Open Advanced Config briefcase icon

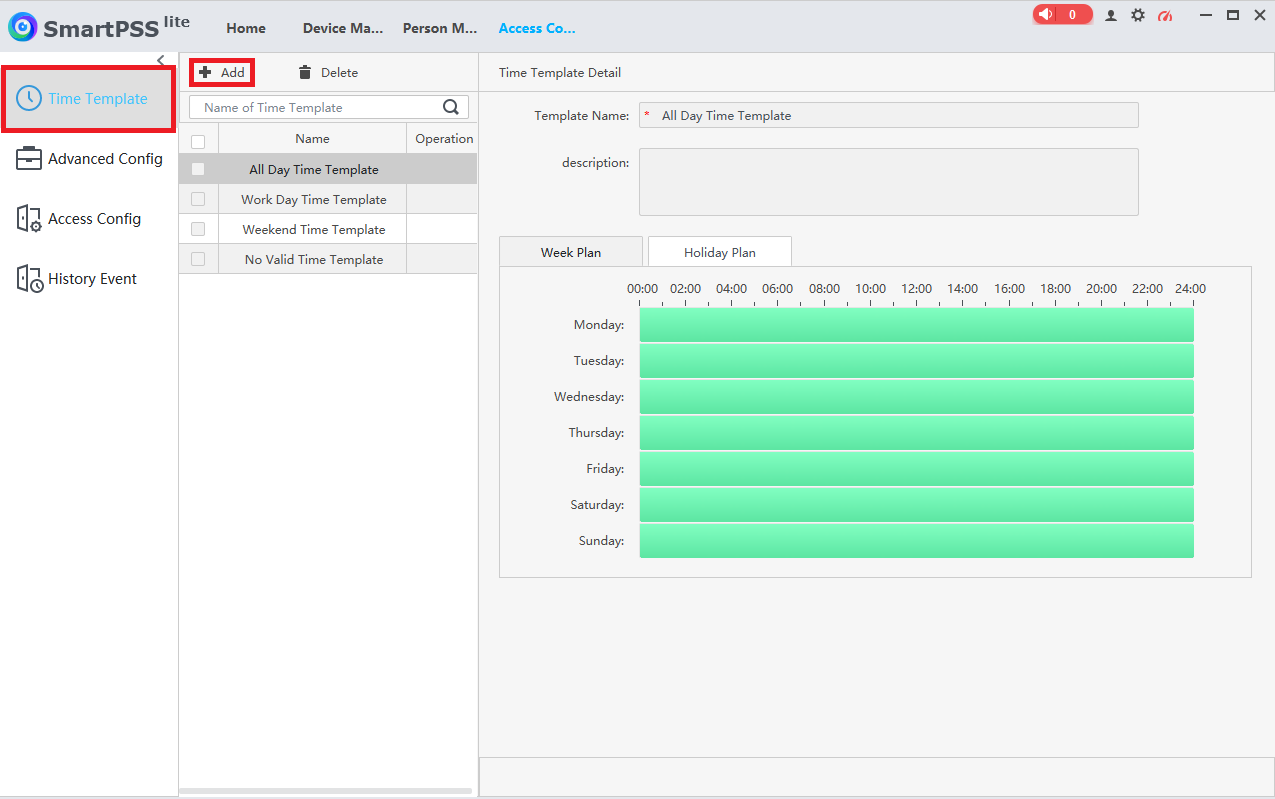[x=29, y=158]
